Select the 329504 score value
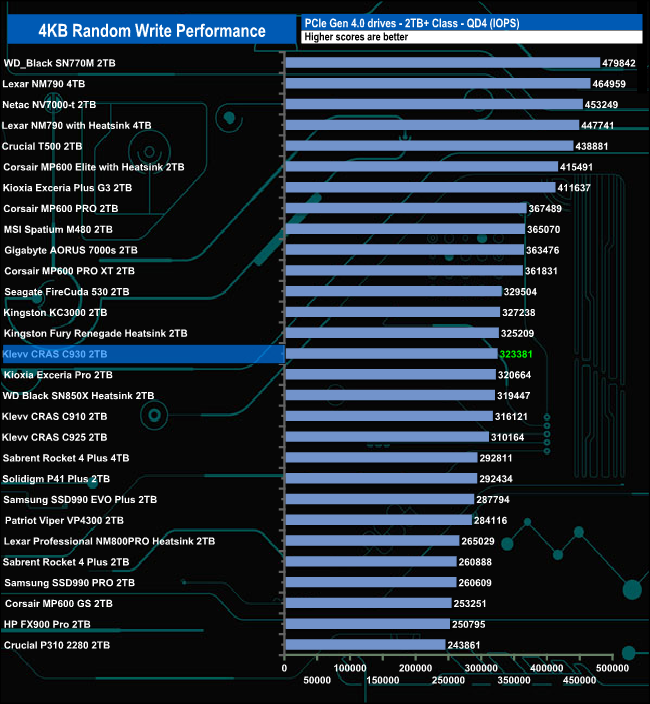This screenshot has width=650, height=704. (520, 292)
